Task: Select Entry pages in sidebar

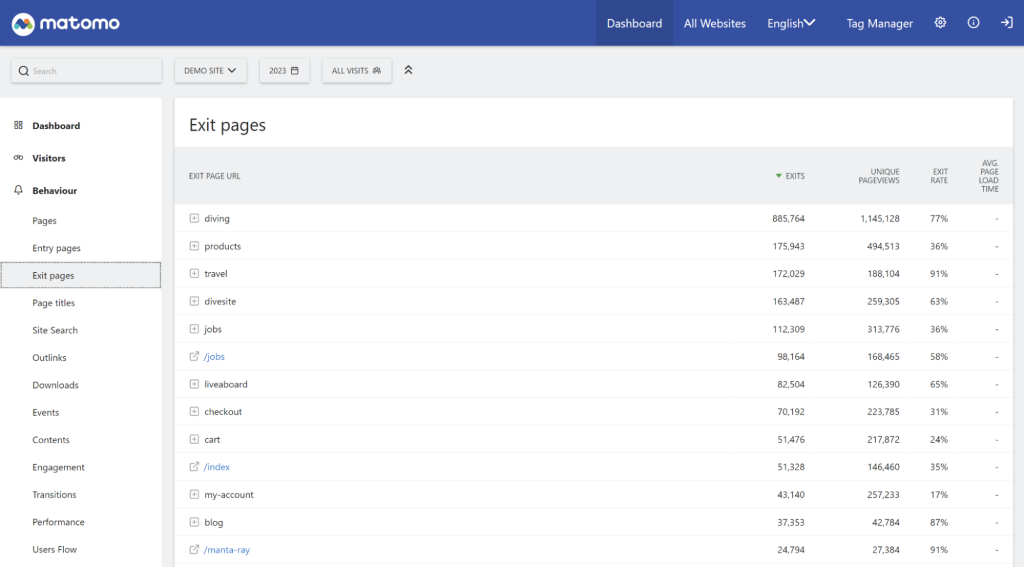Action: point(56,248)
